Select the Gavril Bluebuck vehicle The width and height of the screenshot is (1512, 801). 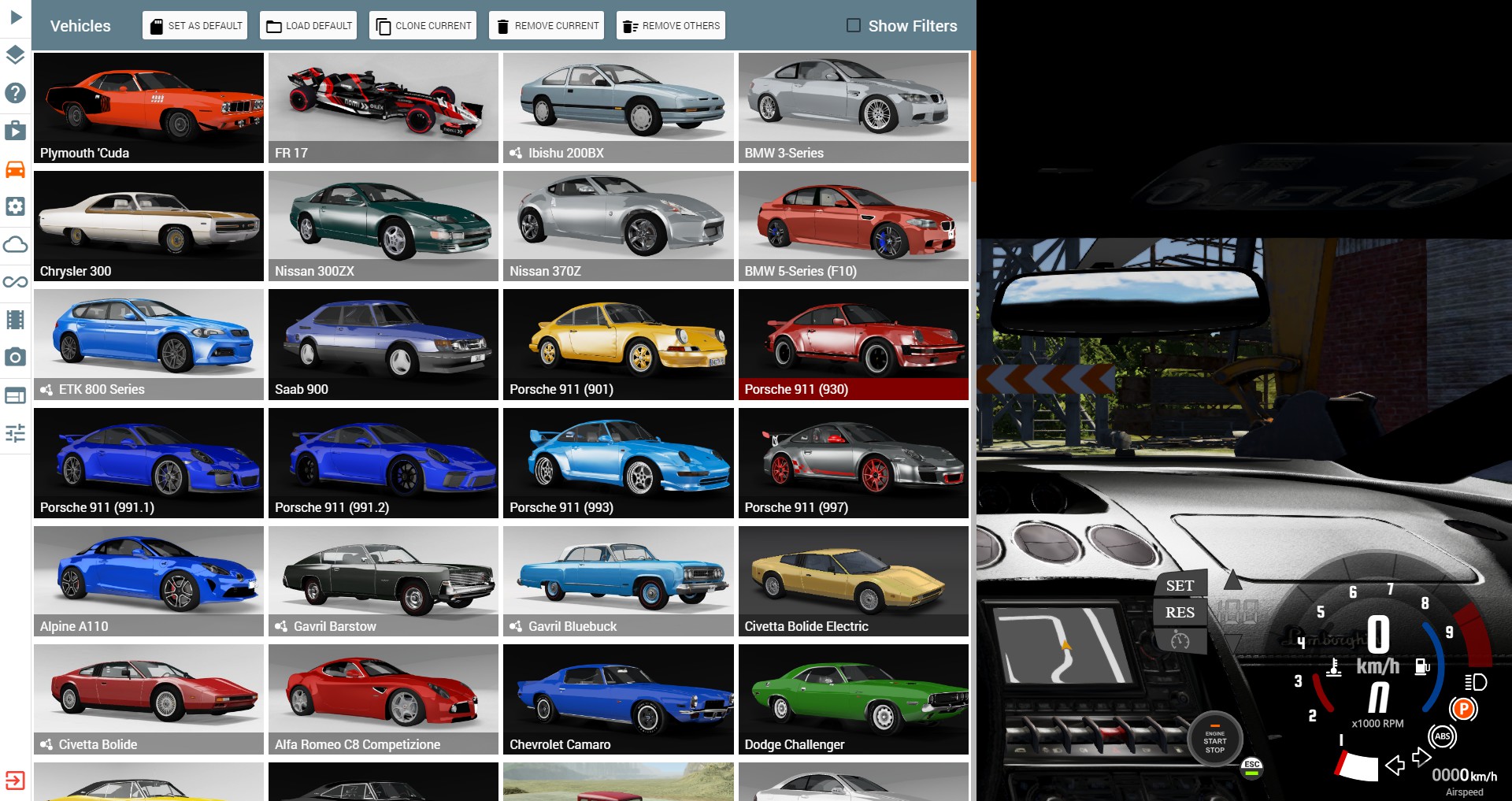[x=618, y=581]
